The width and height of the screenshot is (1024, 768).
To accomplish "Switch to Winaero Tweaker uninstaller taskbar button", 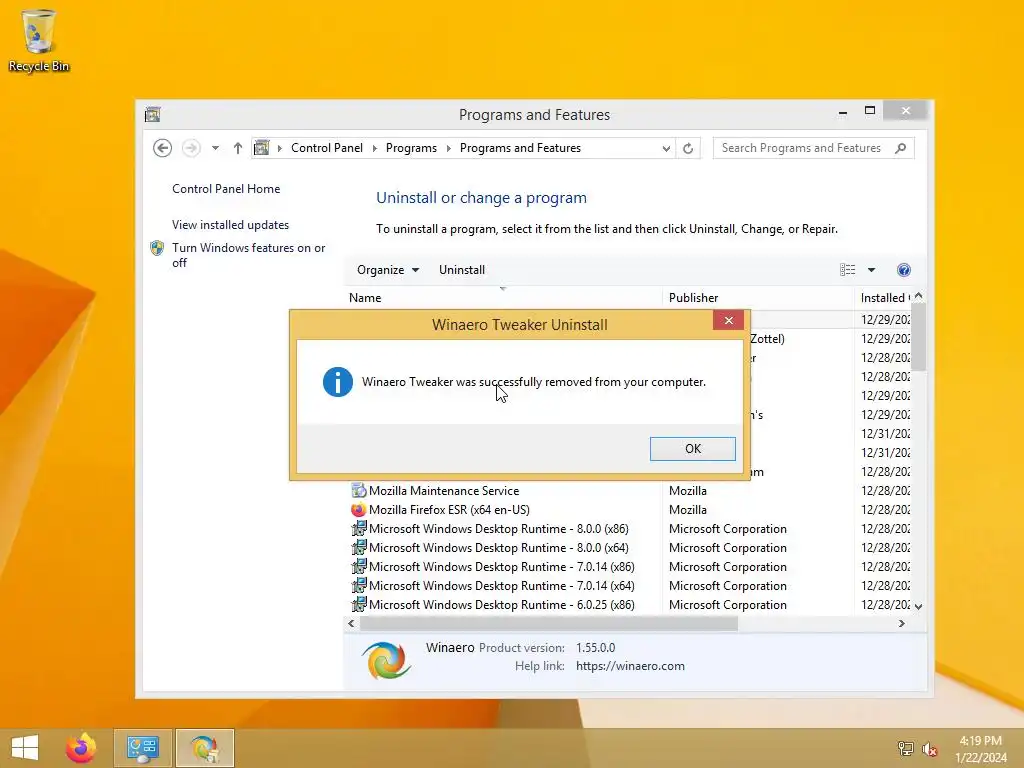I will (204, 748).
